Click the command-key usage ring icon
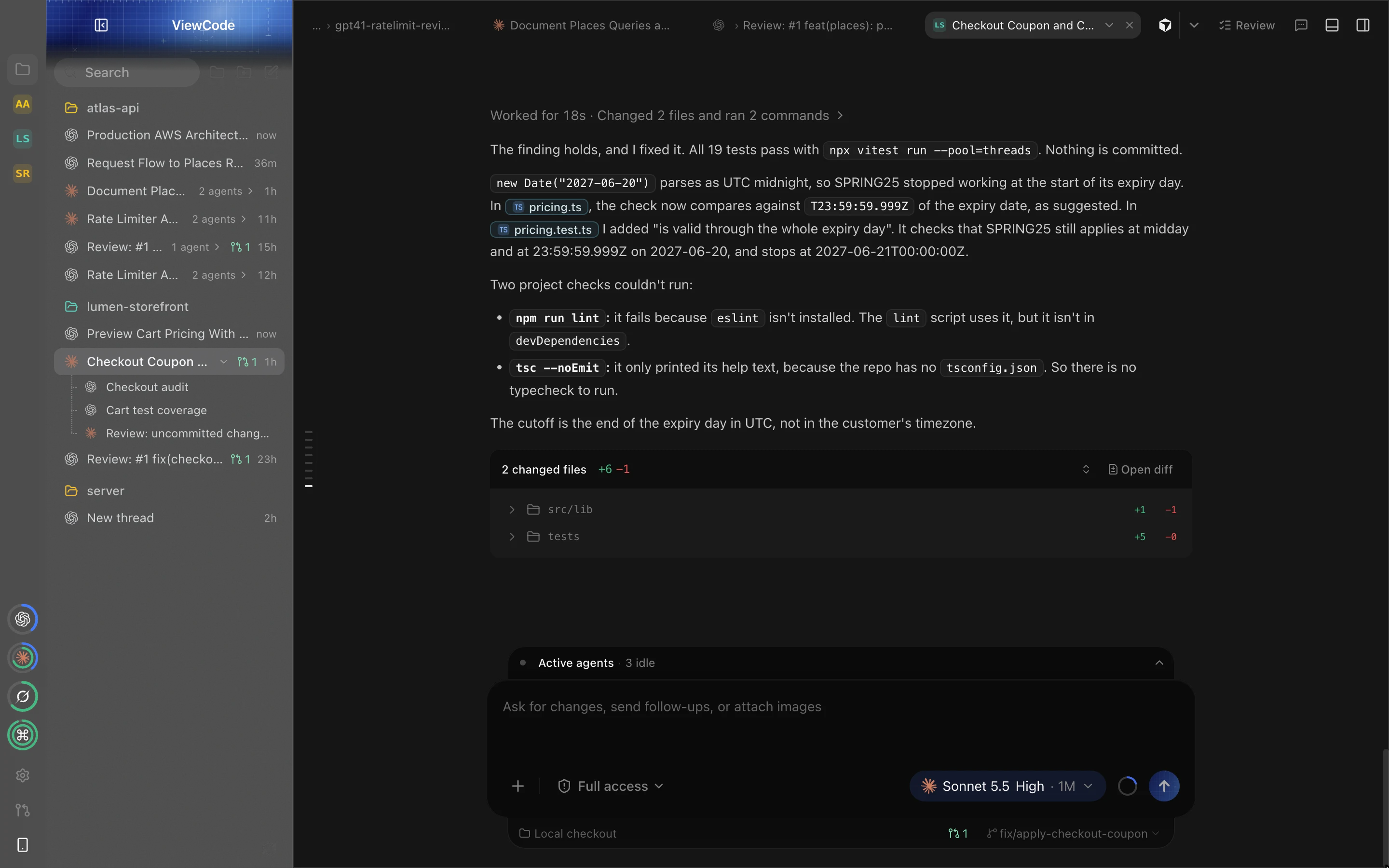The image size is (1389, 868). (x=22, y=735)
